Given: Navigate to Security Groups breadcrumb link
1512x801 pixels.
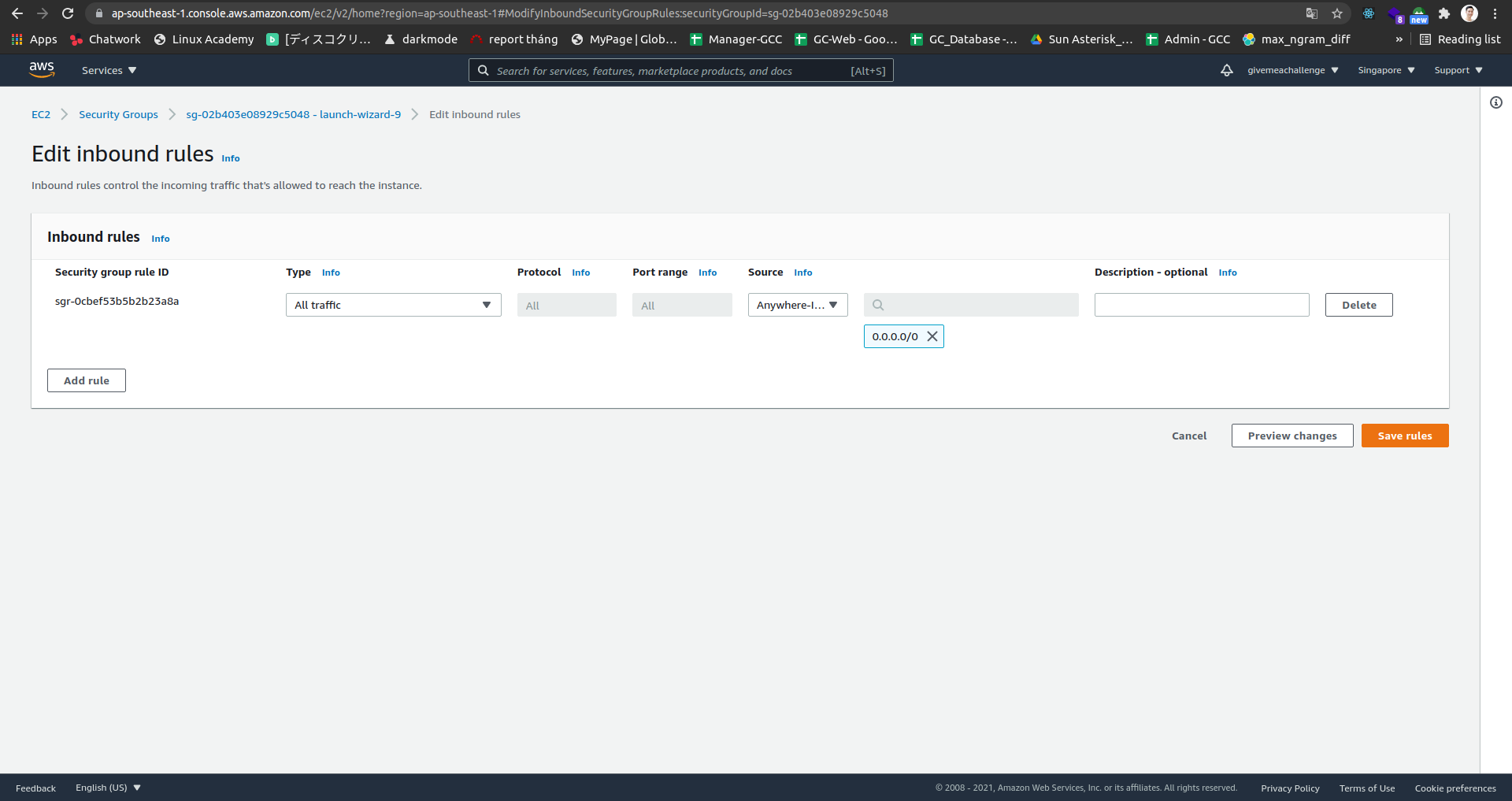Looking at the screenshot, I should coord(118,114).
